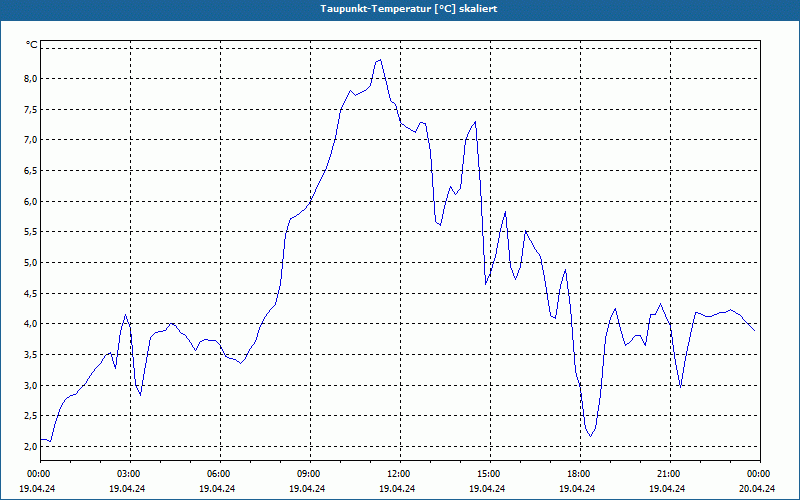Viewport: 800px width, 500px height.
Task: Click the 5,5 y-axis label
Action: (x=31, y=232)
